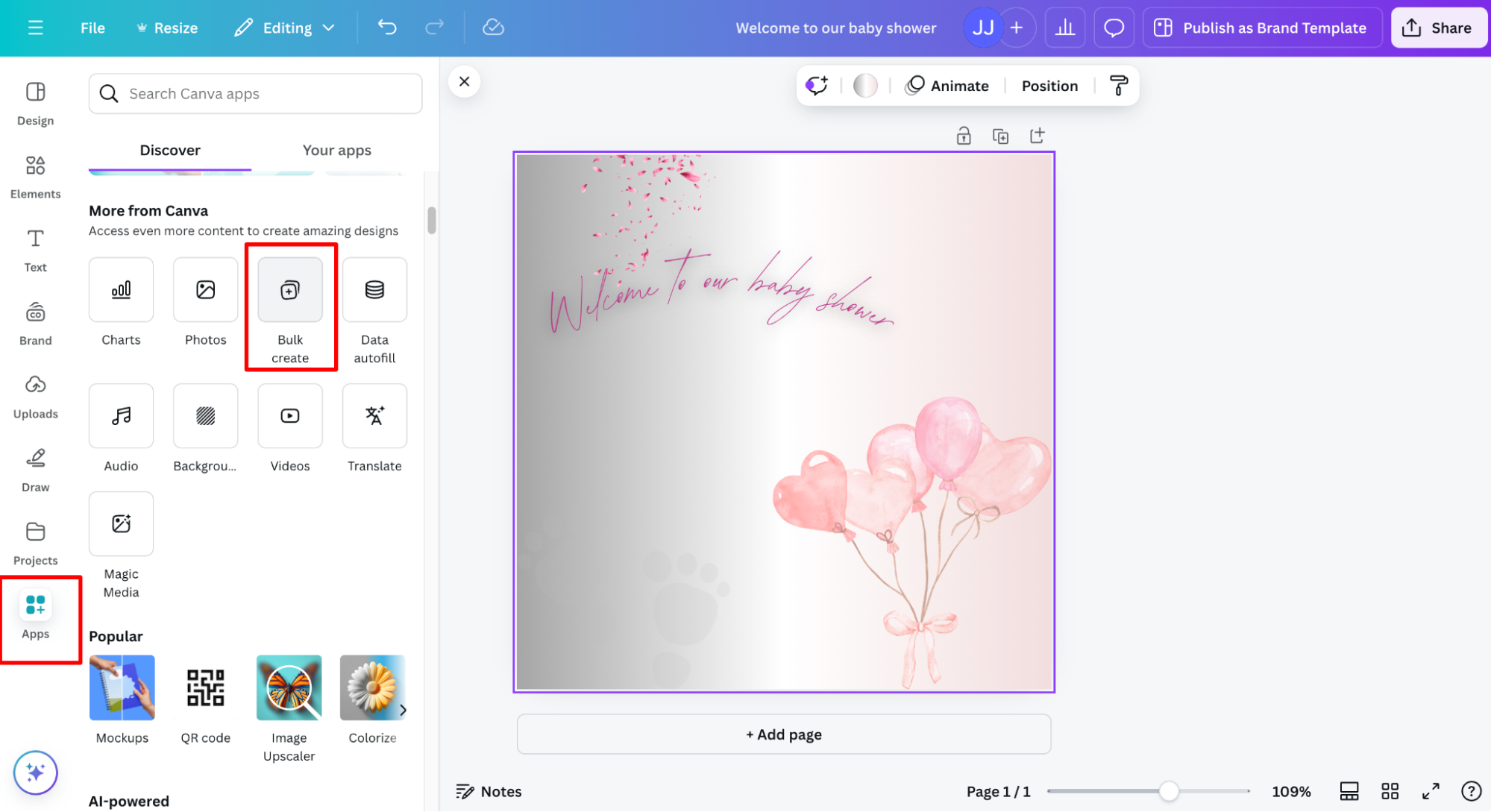Open the JJ profile avatar
The height and width of the screenshot is (812, 1491).
(982, 28)
